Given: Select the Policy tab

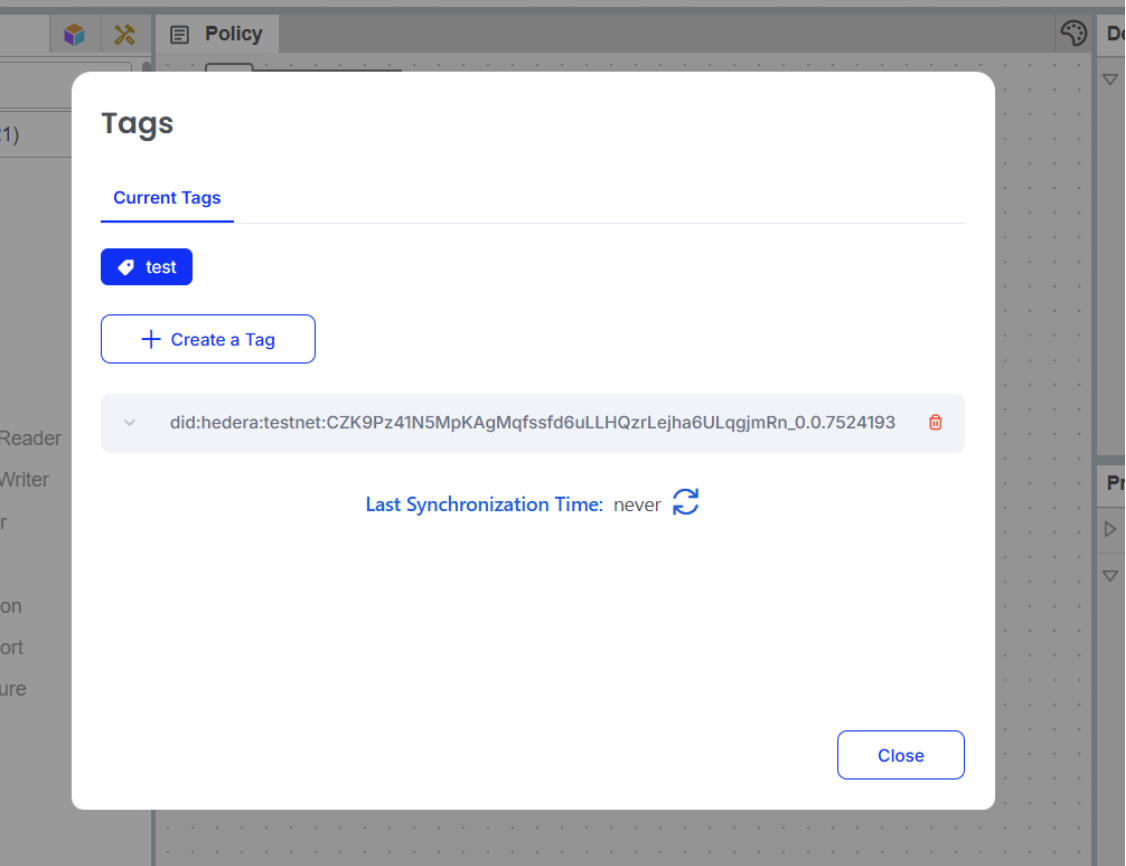Looking at the screenshot, I should coord(233,34).
